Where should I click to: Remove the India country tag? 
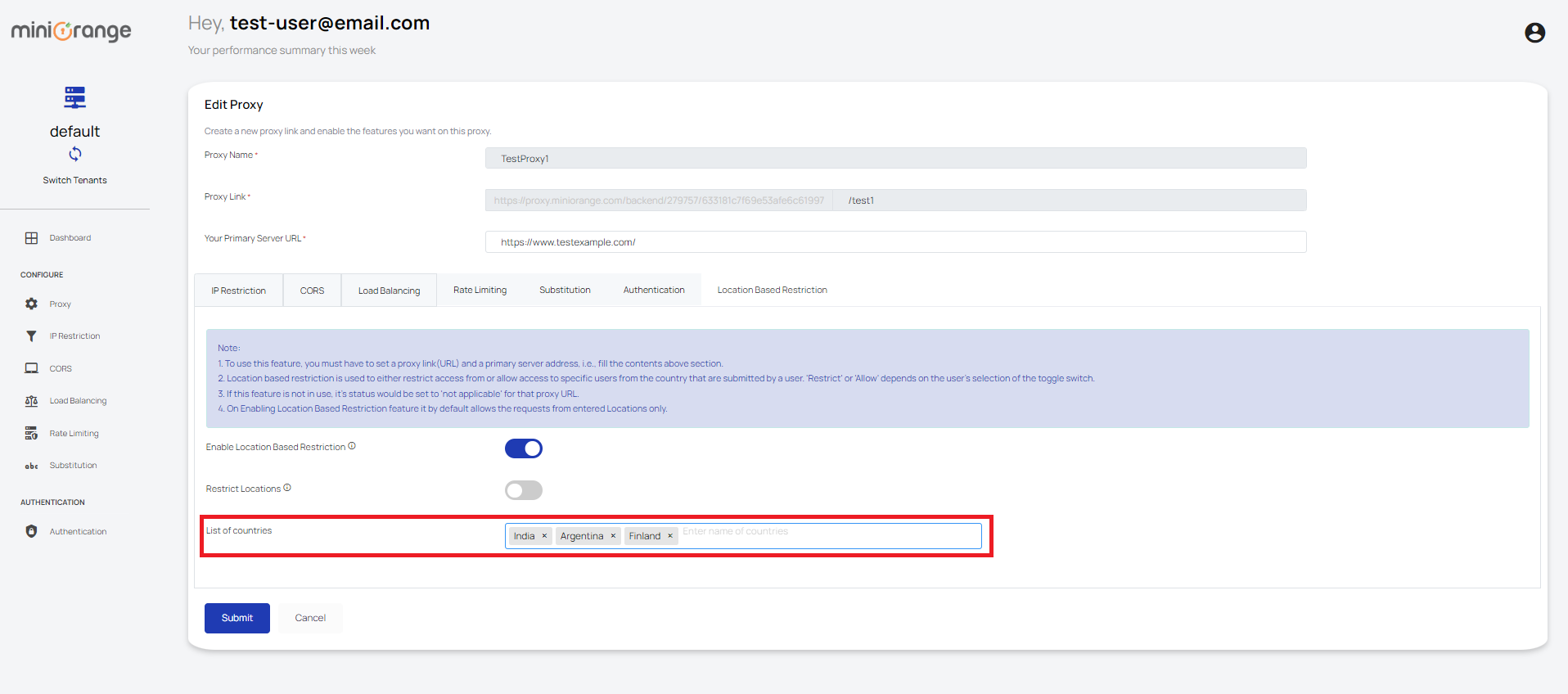(x=544, y=536)
